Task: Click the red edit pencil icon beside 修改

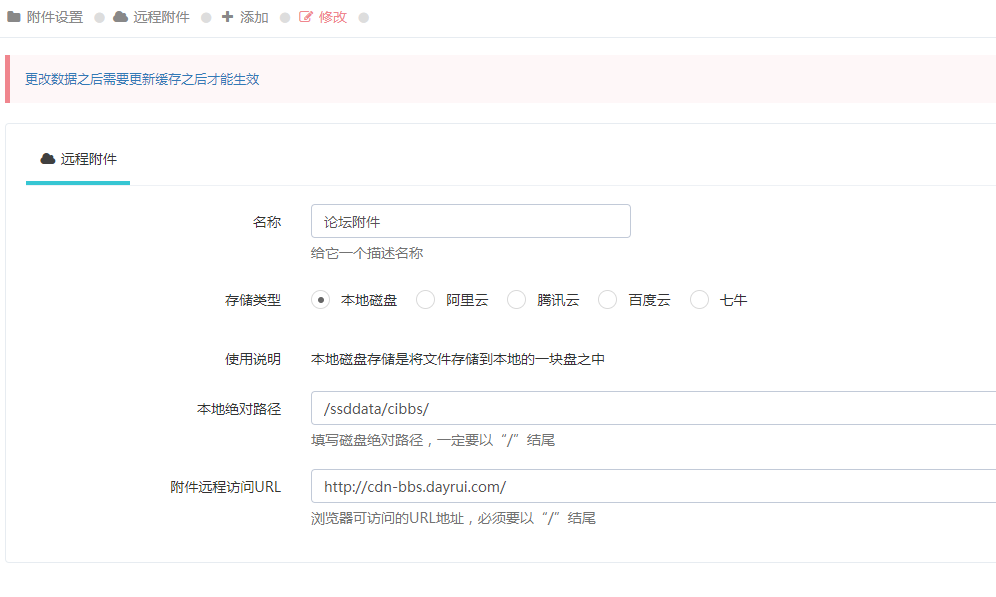Action: 306,17
